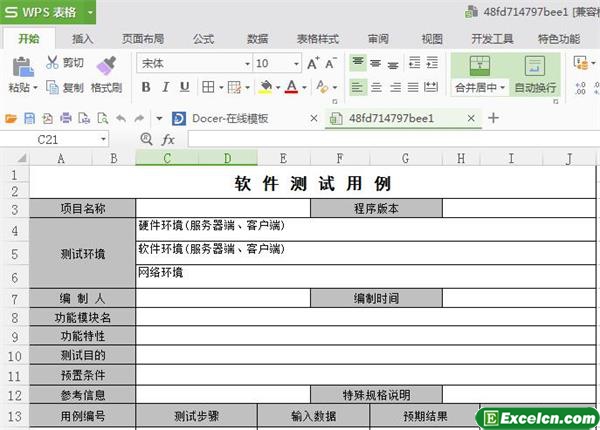The height and width of the screenshot is (430, 600).
Task: Expand the quick access toolbar customize arrow
Action: (x=159, y=119)
